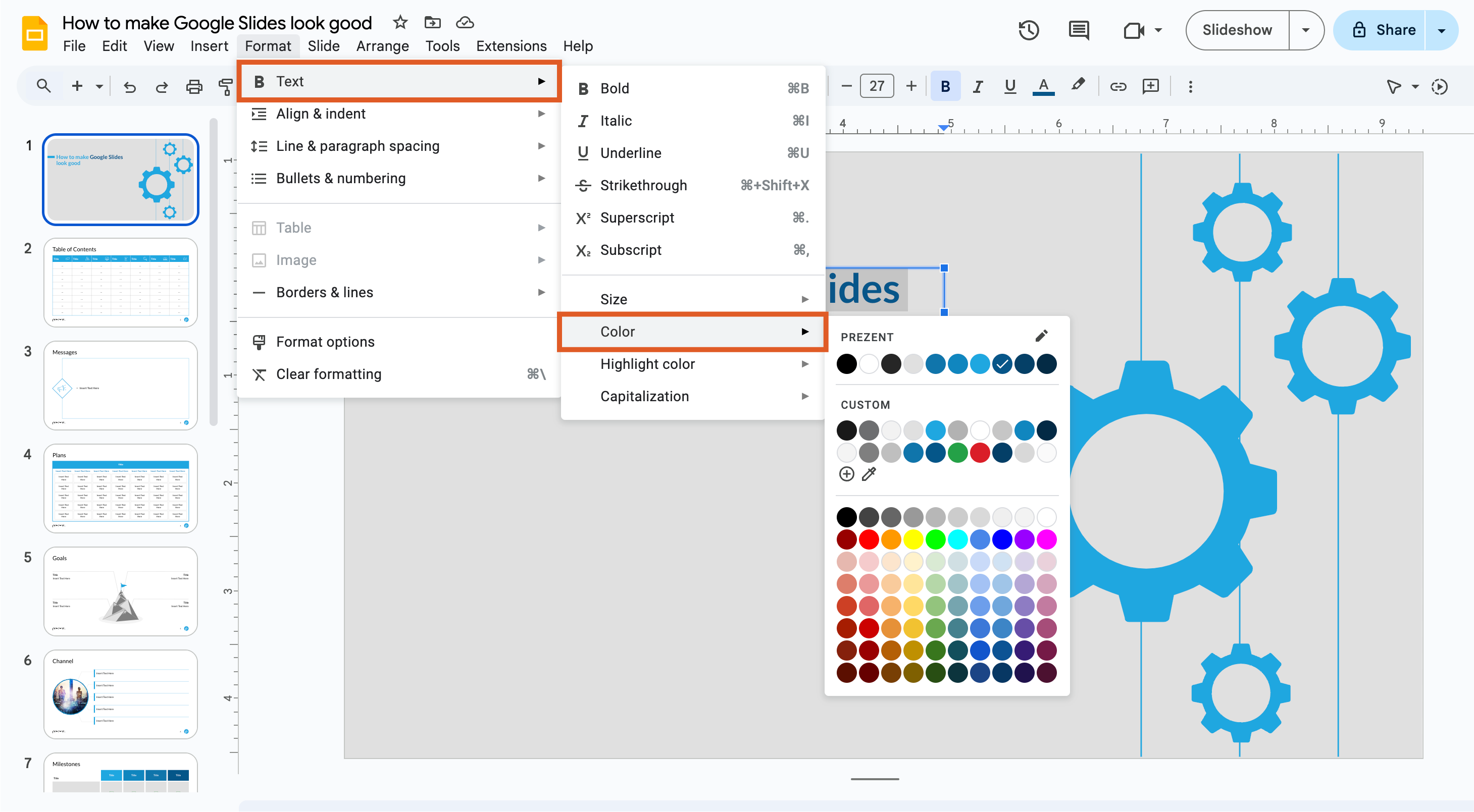This screenshot has width=1474, height=812.
Task: Redo the last action
Action: coord(162,86)
